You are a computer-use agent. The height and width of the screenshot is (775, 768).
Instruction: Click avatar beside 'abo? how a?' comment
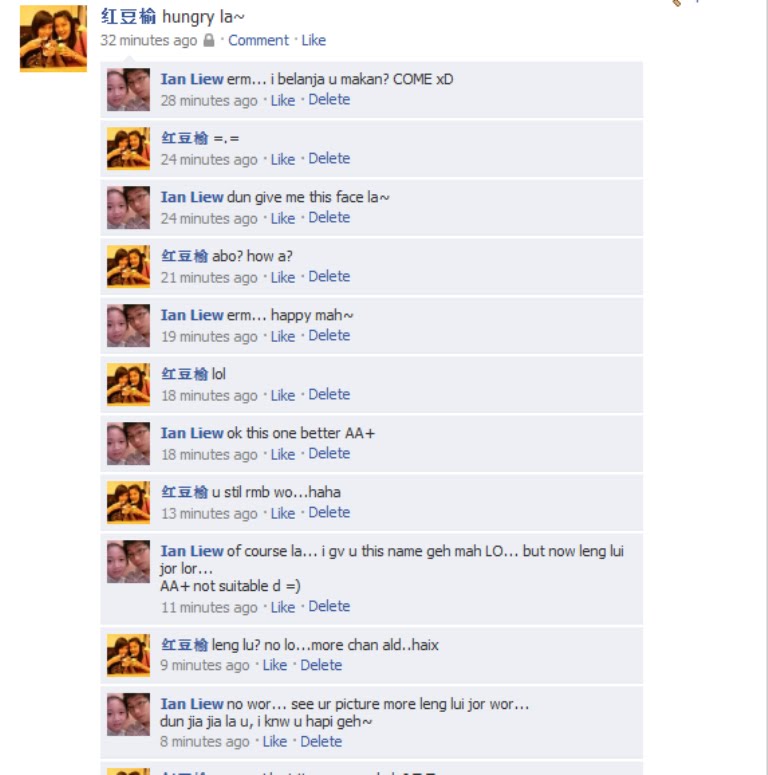(128, 266)
